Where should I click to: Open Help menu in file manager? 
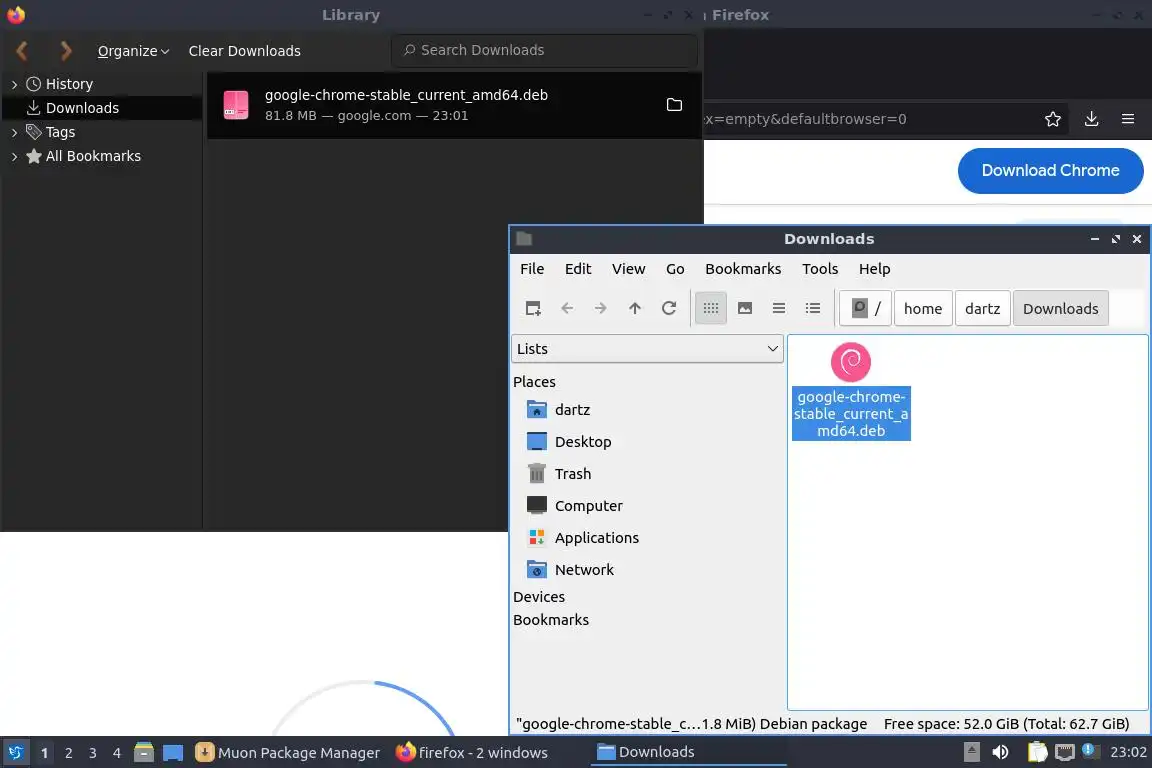point(874,269)
